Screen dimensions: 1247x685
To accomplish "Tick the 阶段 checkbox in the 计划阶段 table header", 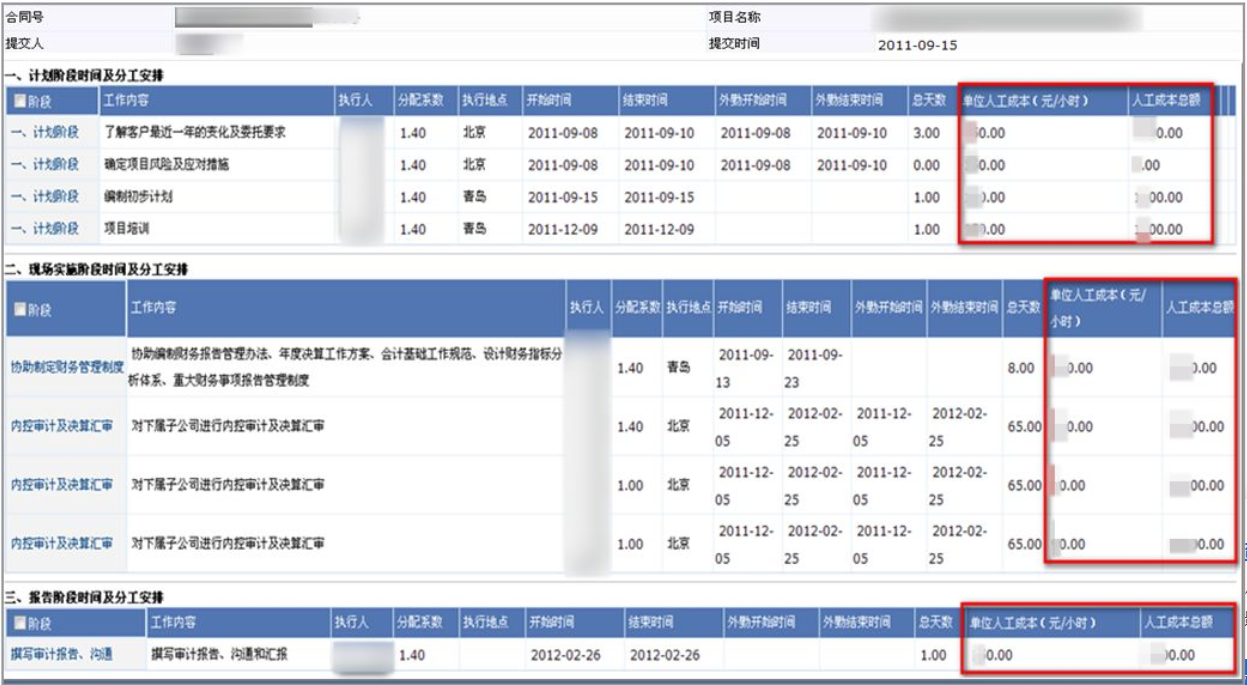I will coord(21,102).
